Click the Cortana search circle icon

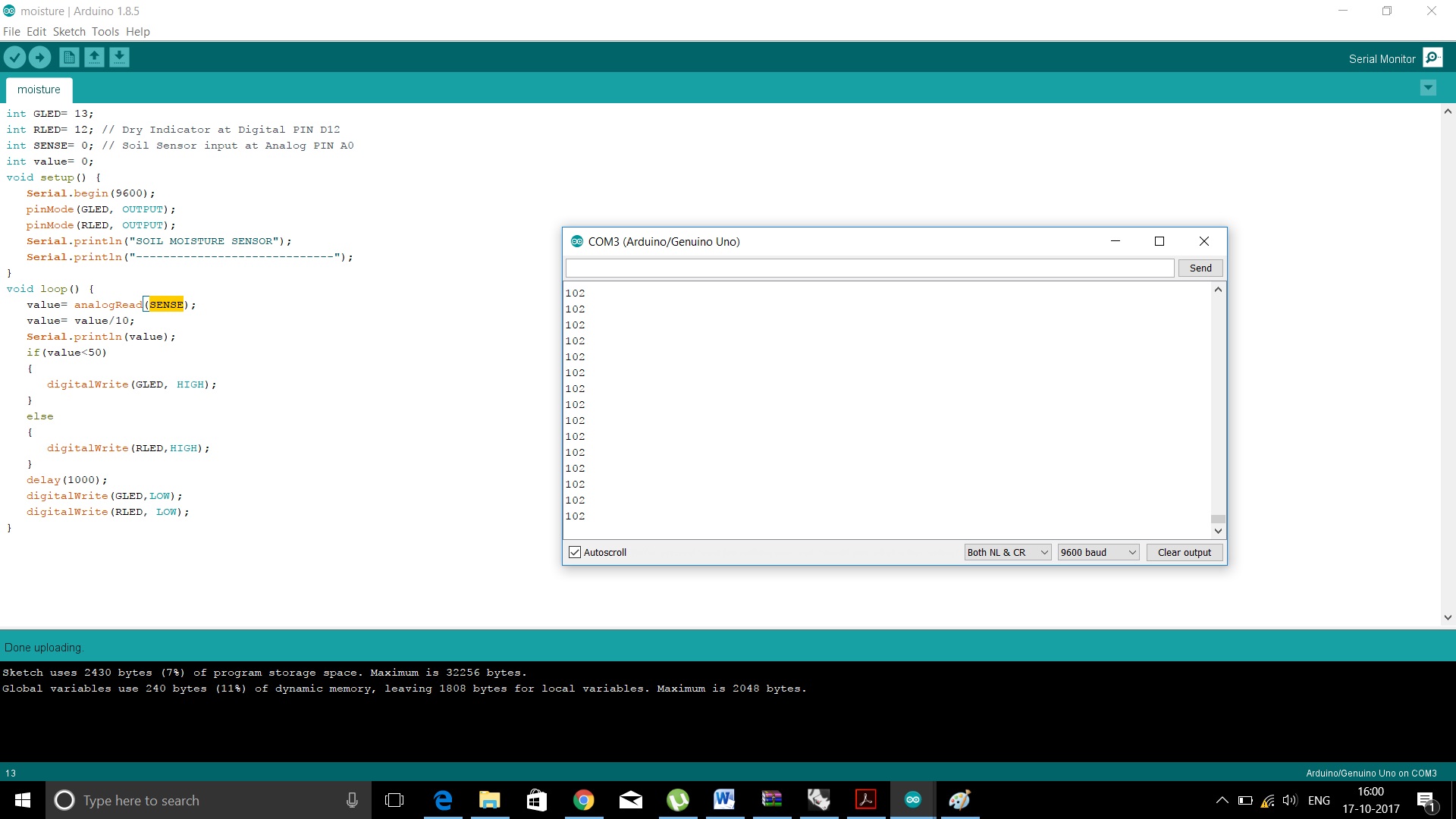point(64,800)
